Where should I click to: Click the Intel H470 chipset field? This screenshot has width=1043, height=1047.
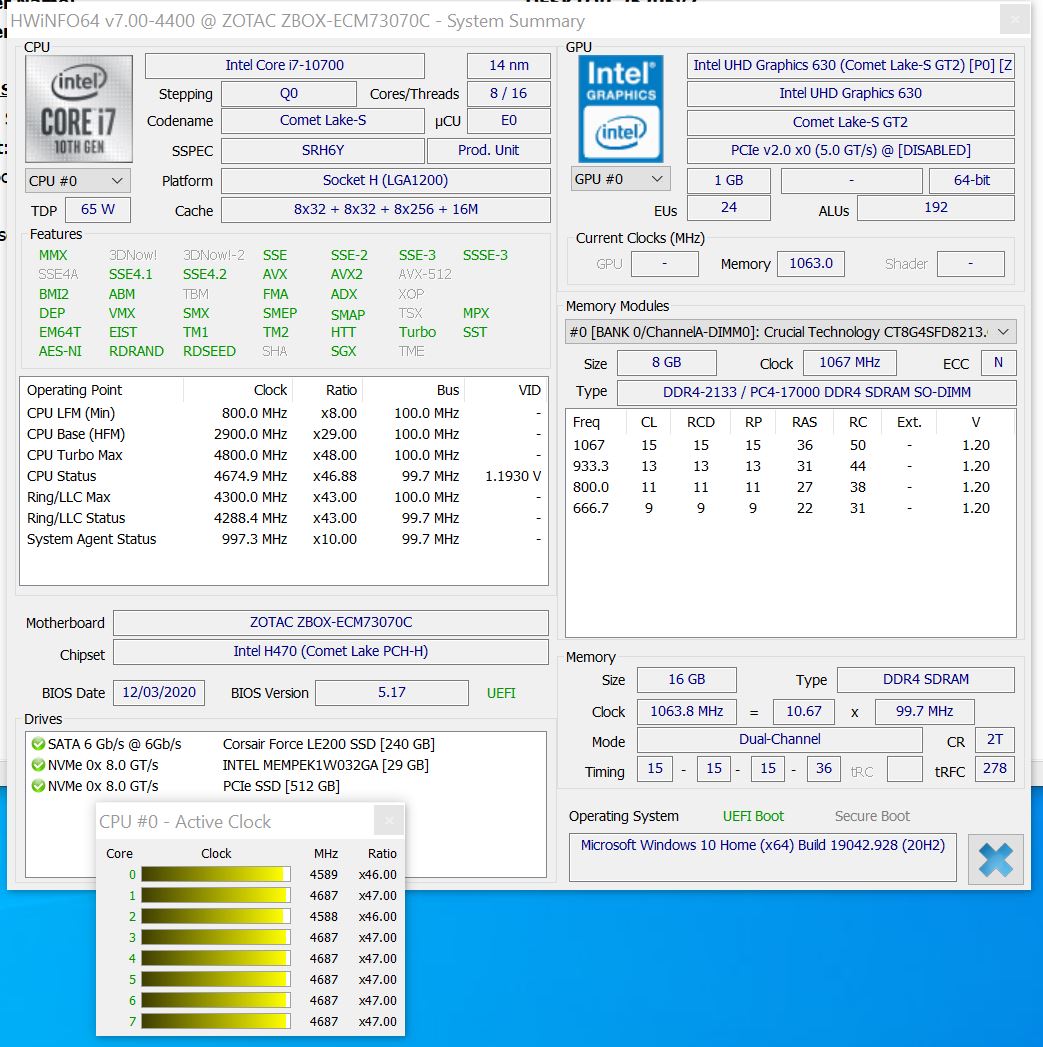[331, 652]
